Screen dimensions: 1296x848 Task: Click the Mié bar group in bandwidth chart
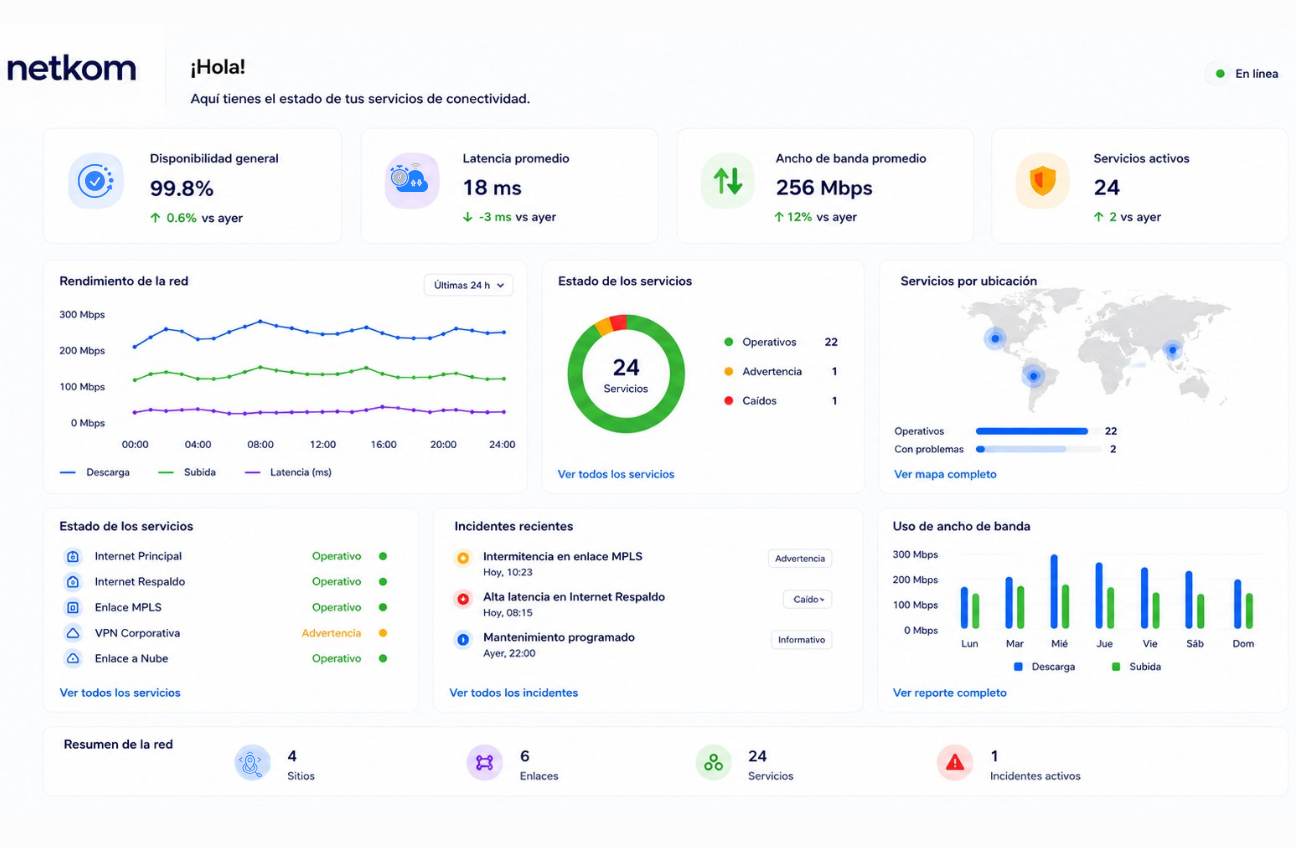[x=1059, y=592]
